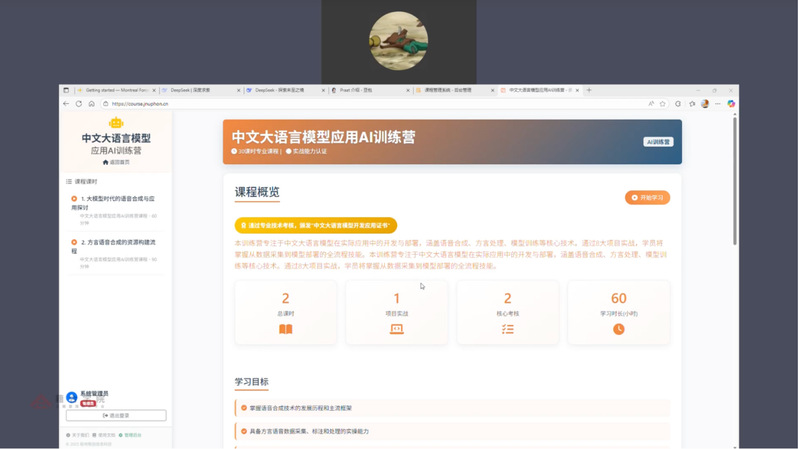
Task: Click the laptop icon under 项目实战
Action: [x=397, y=329]
